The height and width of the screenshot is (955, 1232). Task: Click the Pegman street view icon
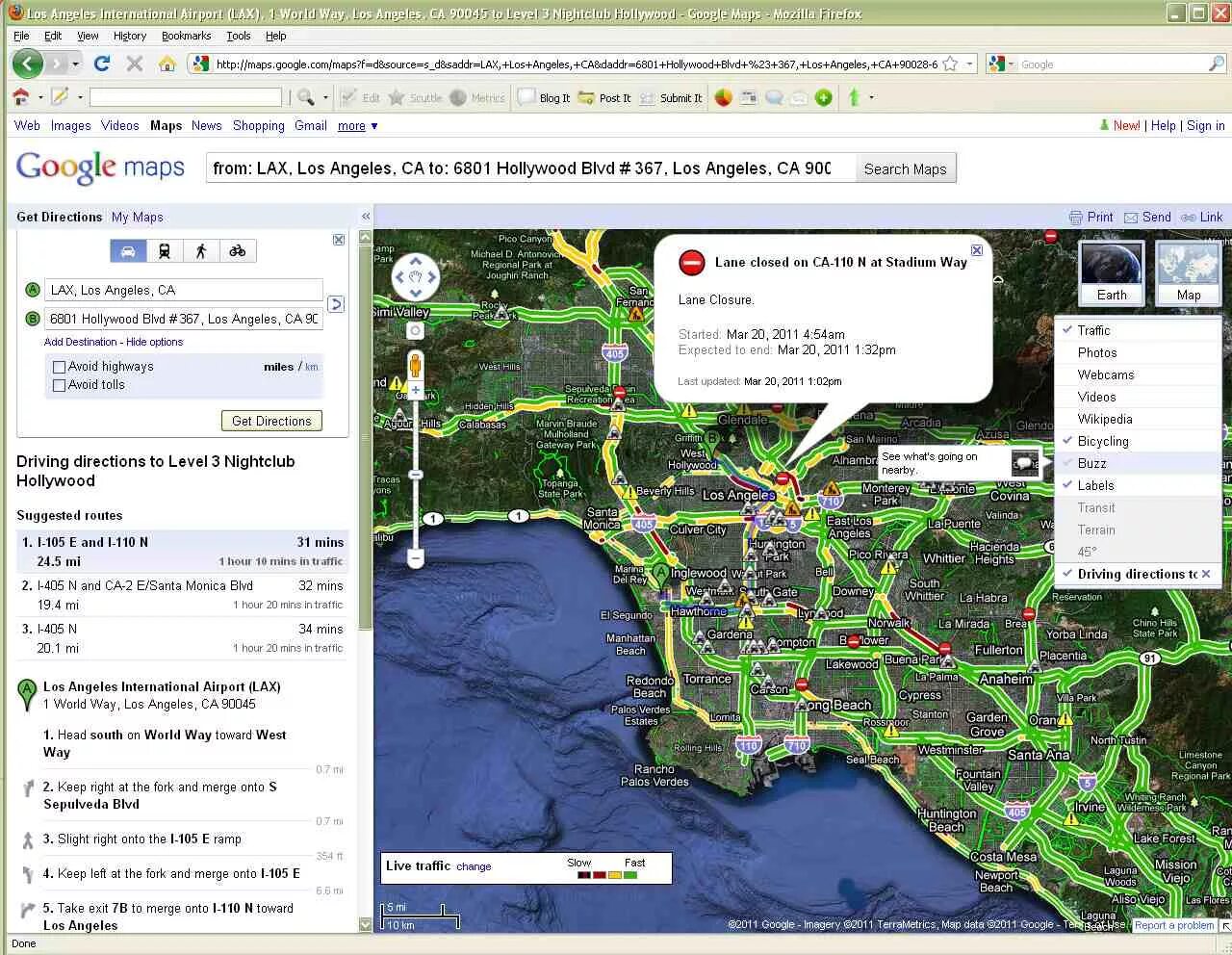(x=416, y=367)
